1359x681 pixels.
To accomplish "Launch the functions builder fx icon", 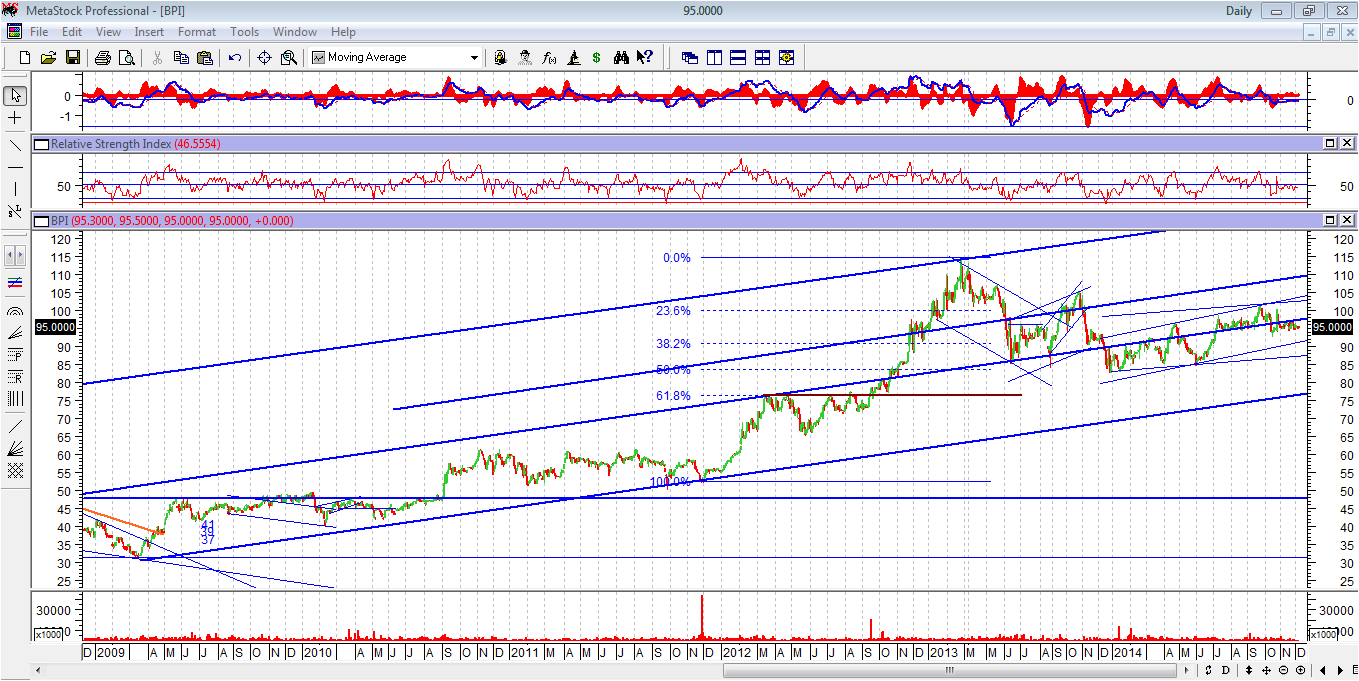I will tap(549, 57).
